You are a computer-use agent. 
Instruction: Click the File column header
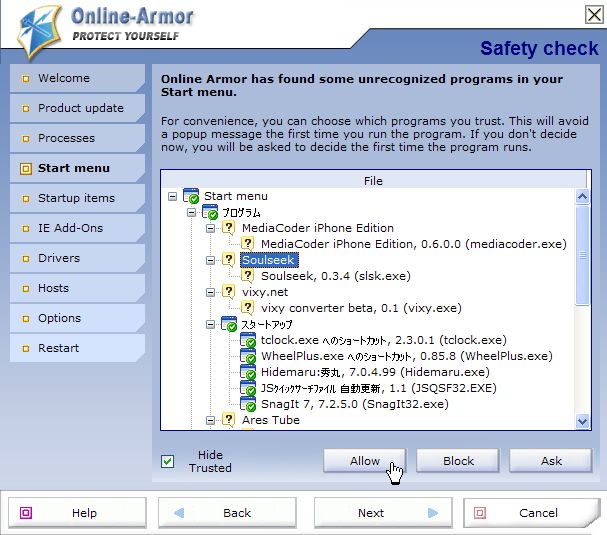tap(373, 181)
